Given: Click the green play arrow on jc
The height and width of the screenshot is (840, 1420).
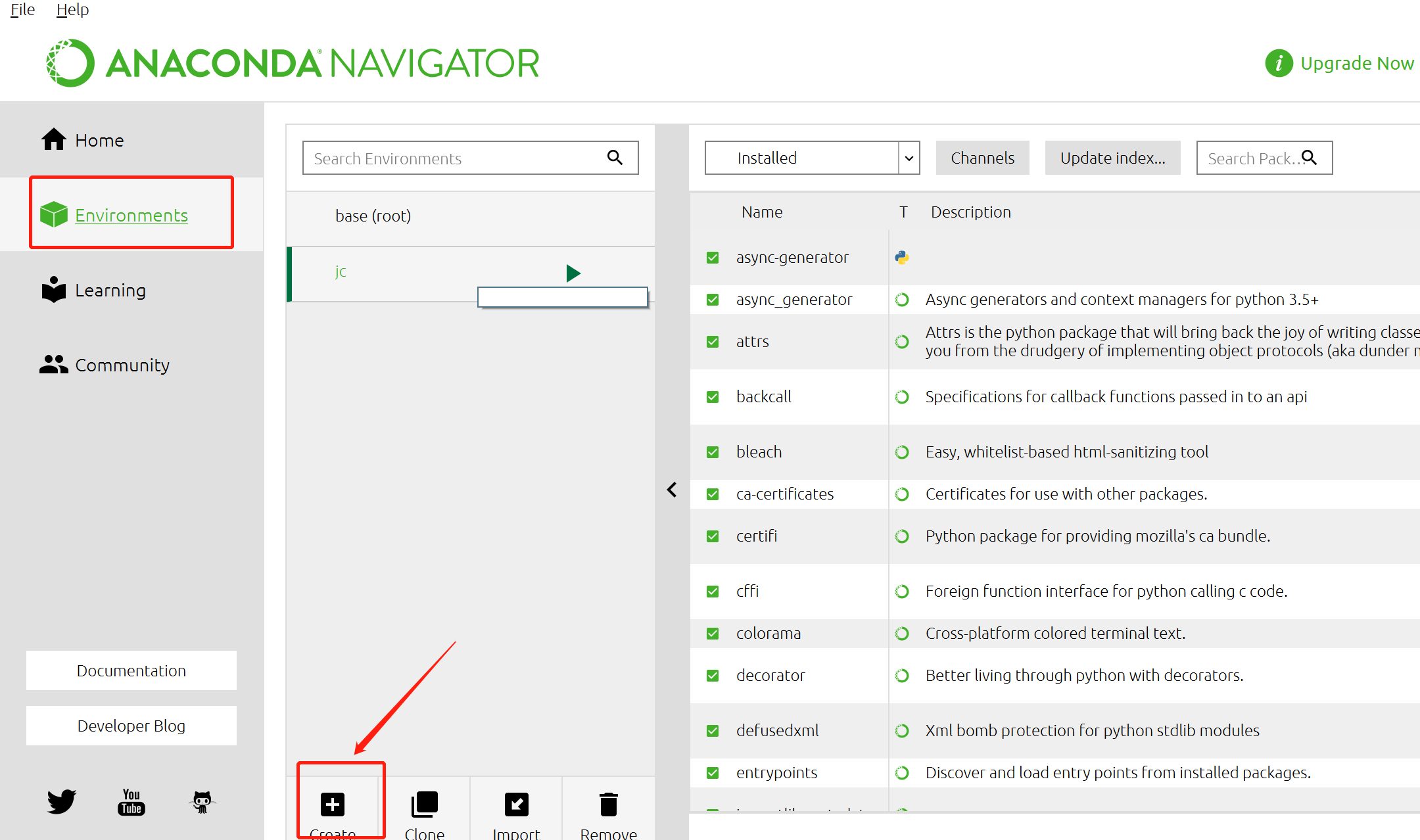Looking at the screenshot, I should 573,273.
